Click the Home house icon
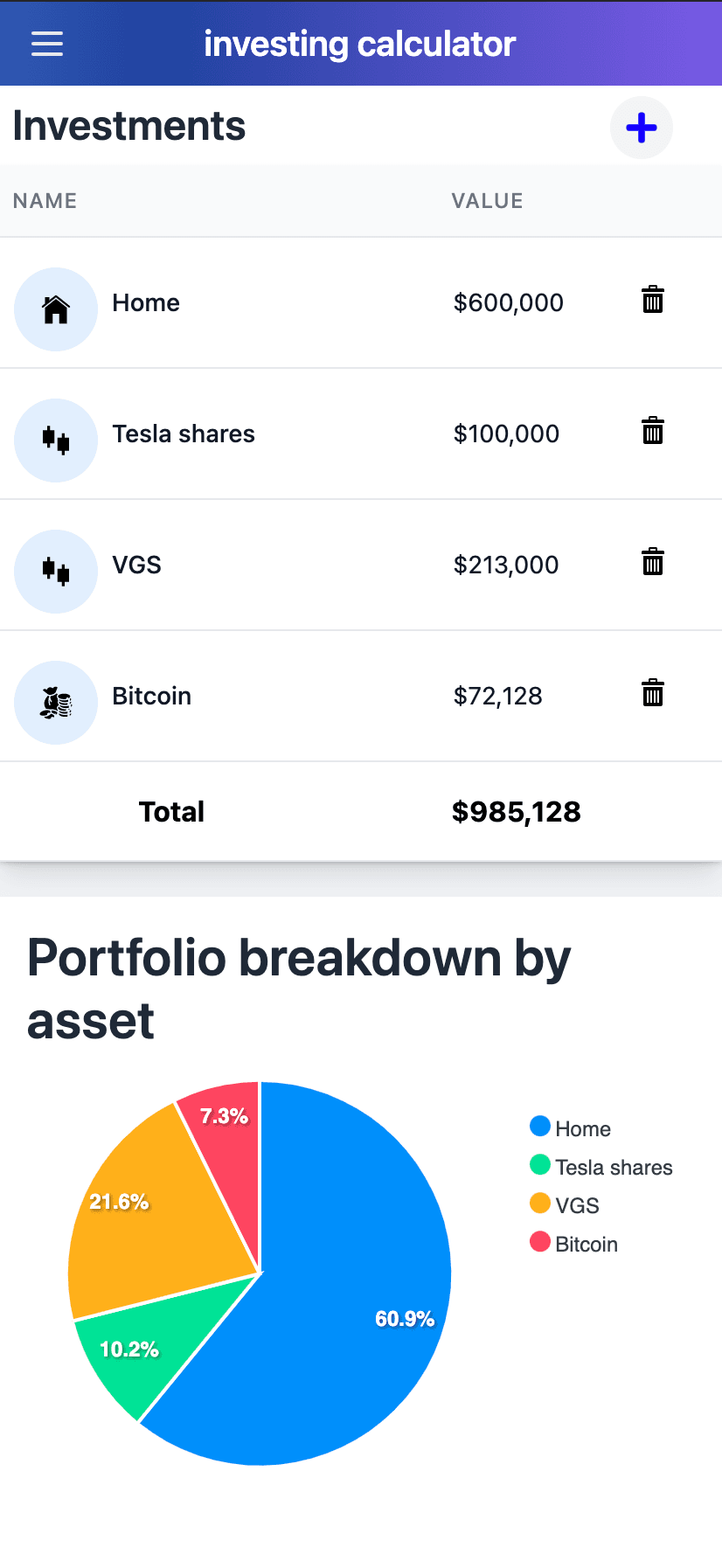722x1568 pixels. coord(56,309)
